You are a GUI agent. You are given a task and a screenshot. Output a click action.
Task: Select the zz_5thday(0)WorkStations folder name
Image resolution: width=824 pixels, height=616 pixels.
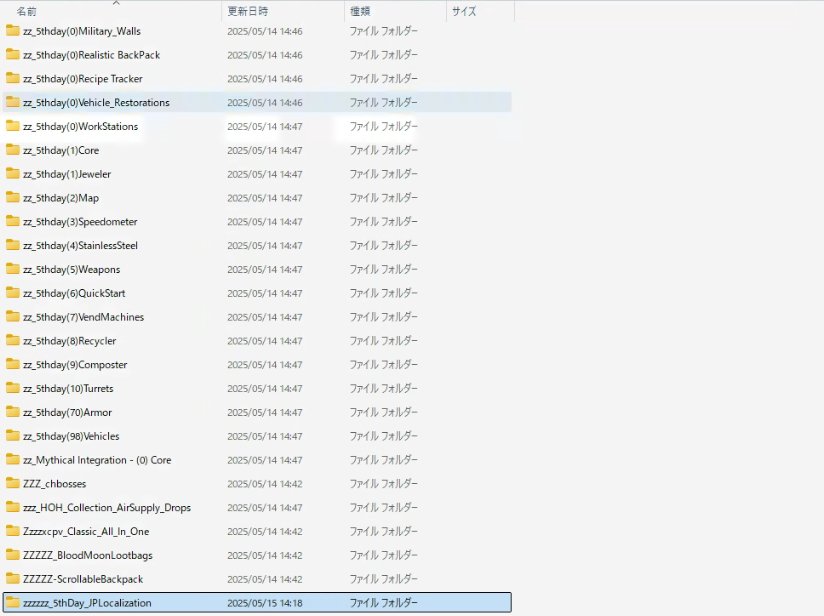[x=80, y=126]
